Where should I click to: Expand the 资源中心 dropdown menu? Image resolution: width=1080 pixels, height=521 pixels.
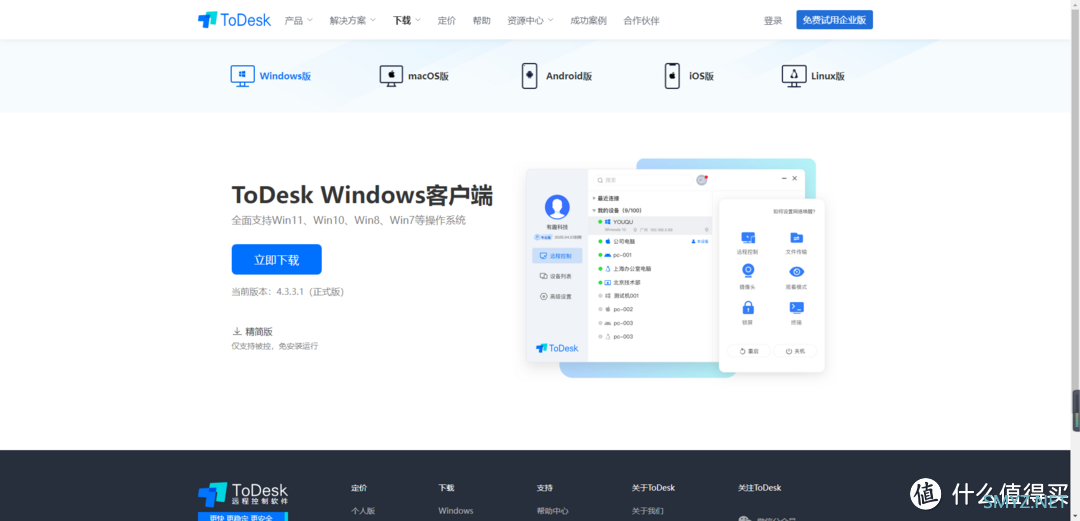coord(530,21)
